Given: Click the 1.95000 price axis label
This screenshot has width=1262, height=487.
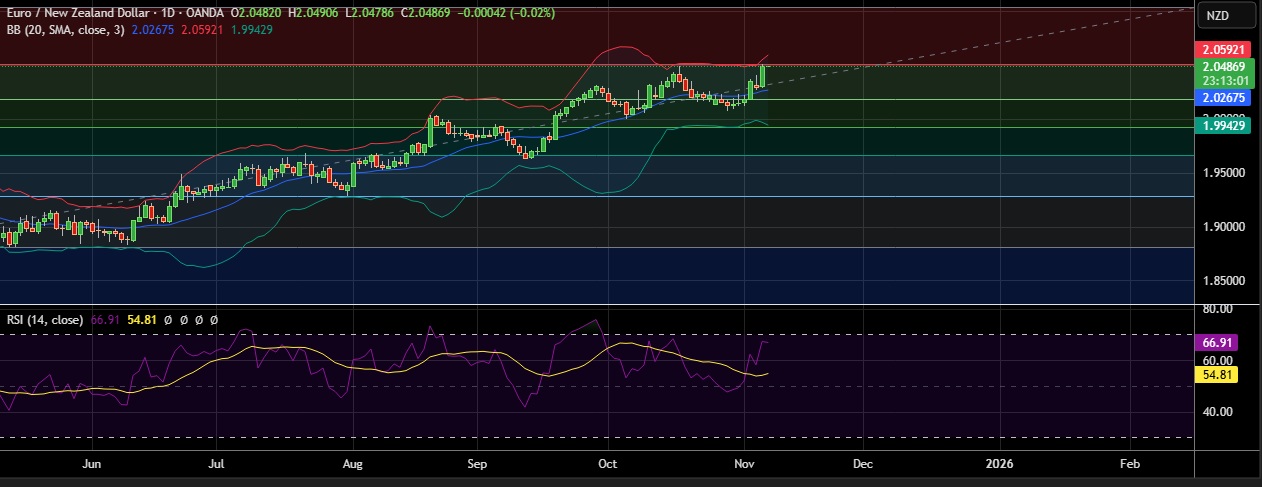Looking at the screenshot, I should pyautogui.click(x=1224, y=173).
